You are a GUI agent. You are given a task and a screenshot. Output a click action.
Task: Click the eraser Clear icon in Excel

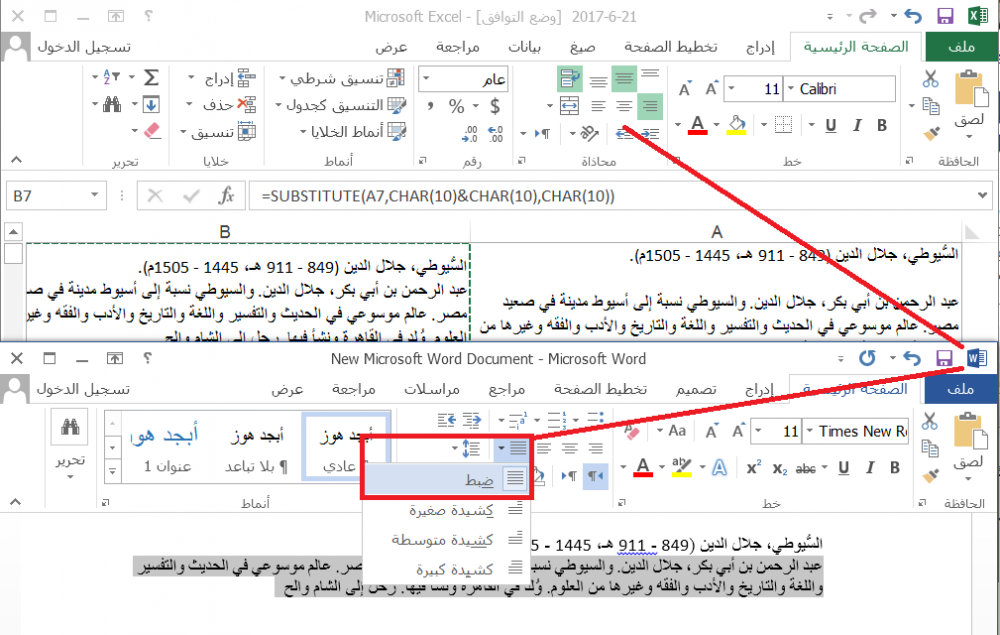tap(152, 131)
